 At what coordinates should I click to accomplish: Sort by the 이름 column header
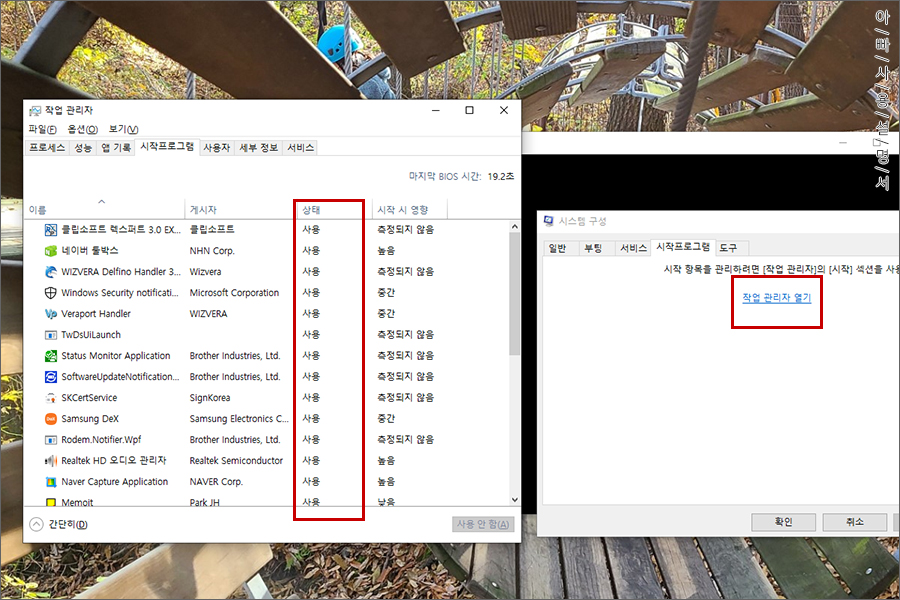pyautogui.click(x=106, y=210)
